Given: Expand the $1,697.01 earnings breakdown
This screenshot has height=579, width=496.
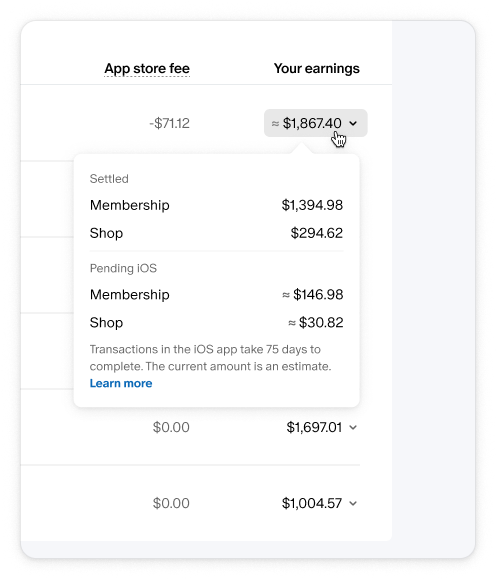Looking at the screenshot, I should (321, 427).
